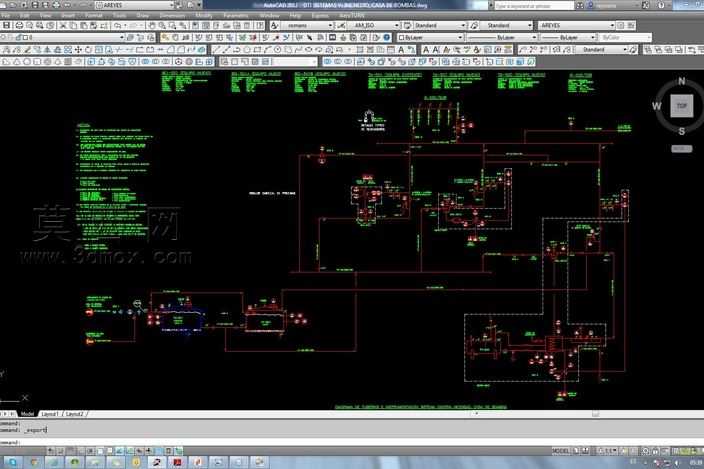Open the ByLayer linetype dropdown
This screenshot has height=469, width=704.
point(501,38)
